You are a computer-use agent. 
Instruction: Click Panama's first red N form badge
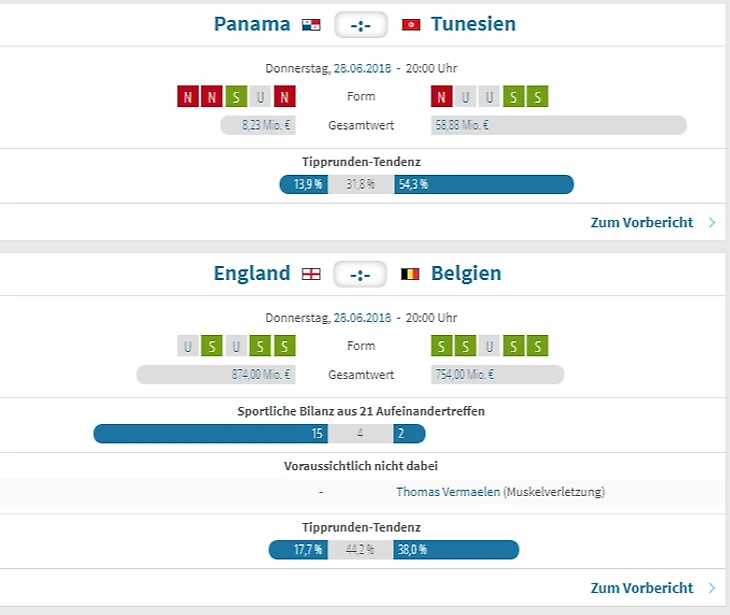188,97
